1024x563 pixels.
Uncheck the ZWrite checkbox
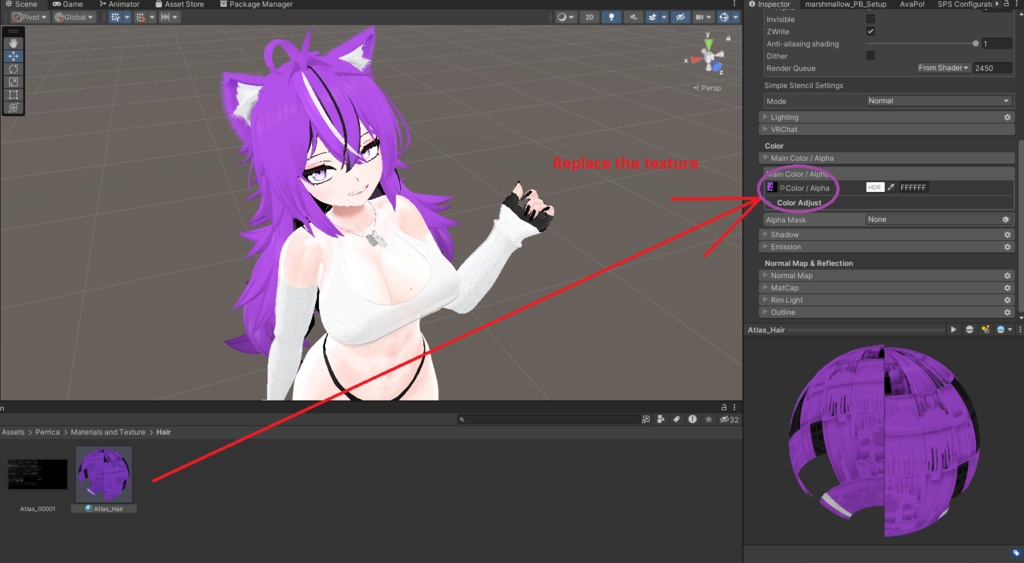click(x=871, y=31)
